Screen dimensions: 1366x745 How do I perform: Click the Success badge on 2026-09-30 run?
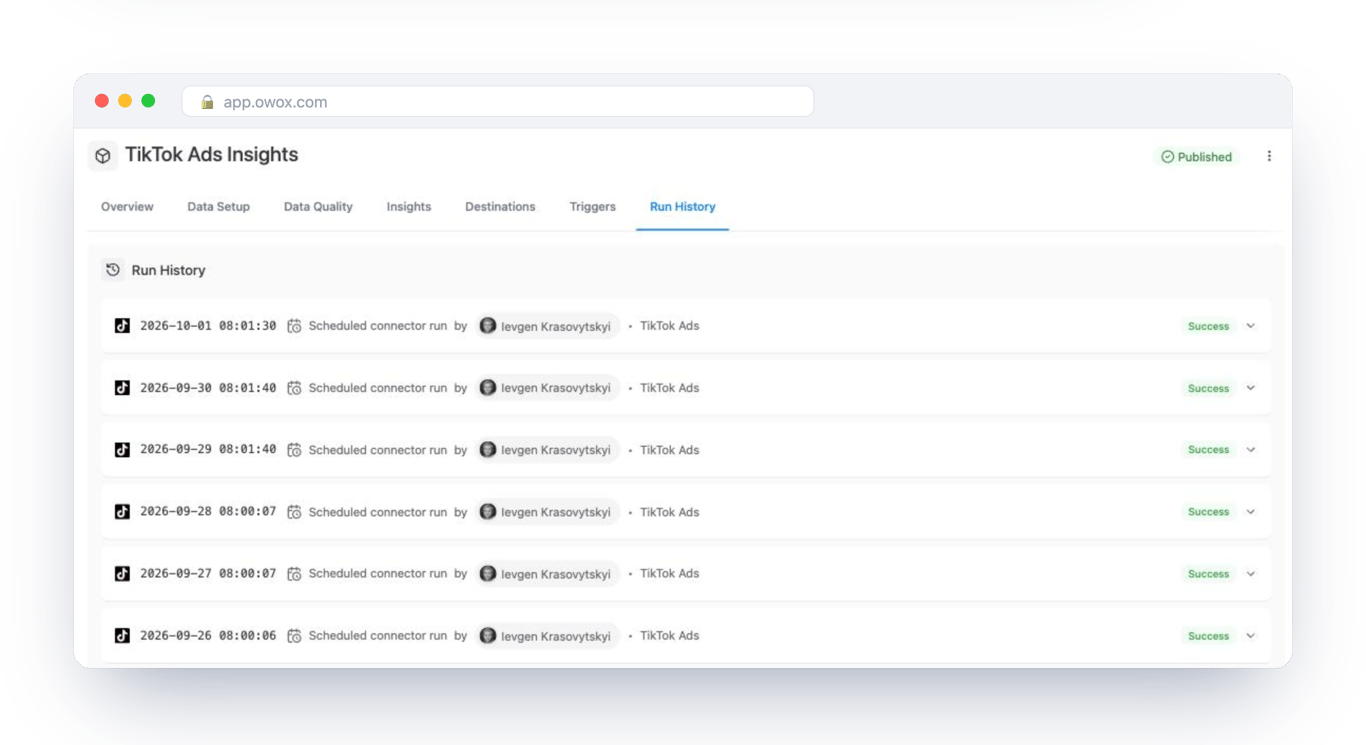coord(1208,388)
